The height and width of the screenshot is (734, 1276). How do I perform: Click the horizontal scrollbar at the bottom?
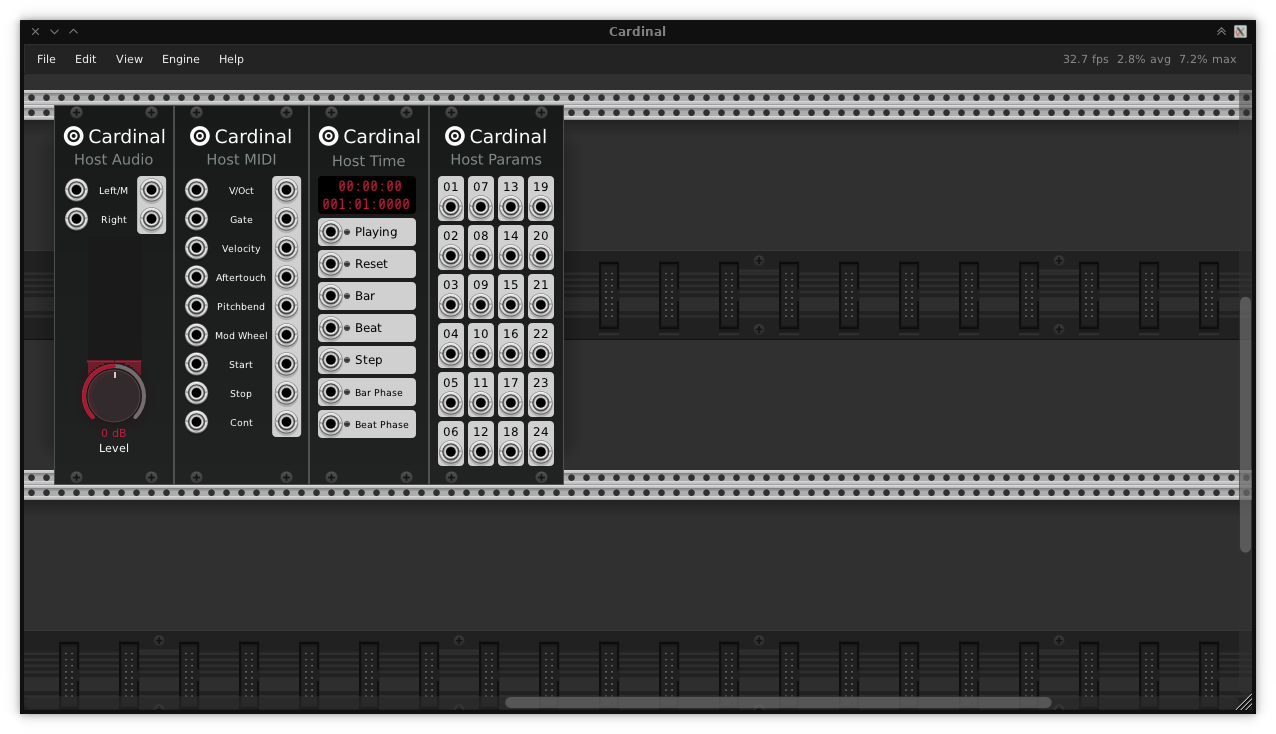point(777,703)
